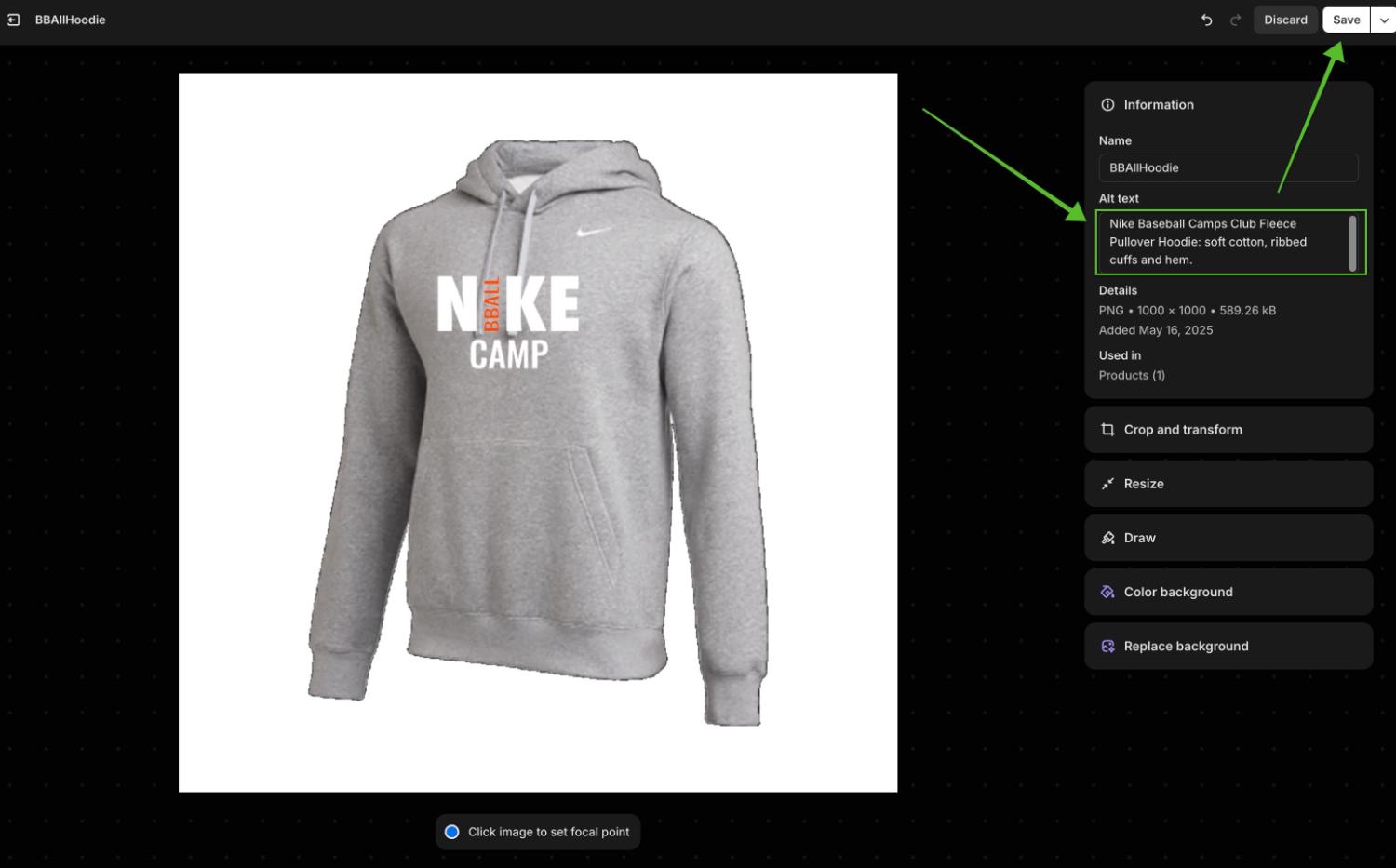
Task: Redo the last edit
Action: [x=1236, y=20]
